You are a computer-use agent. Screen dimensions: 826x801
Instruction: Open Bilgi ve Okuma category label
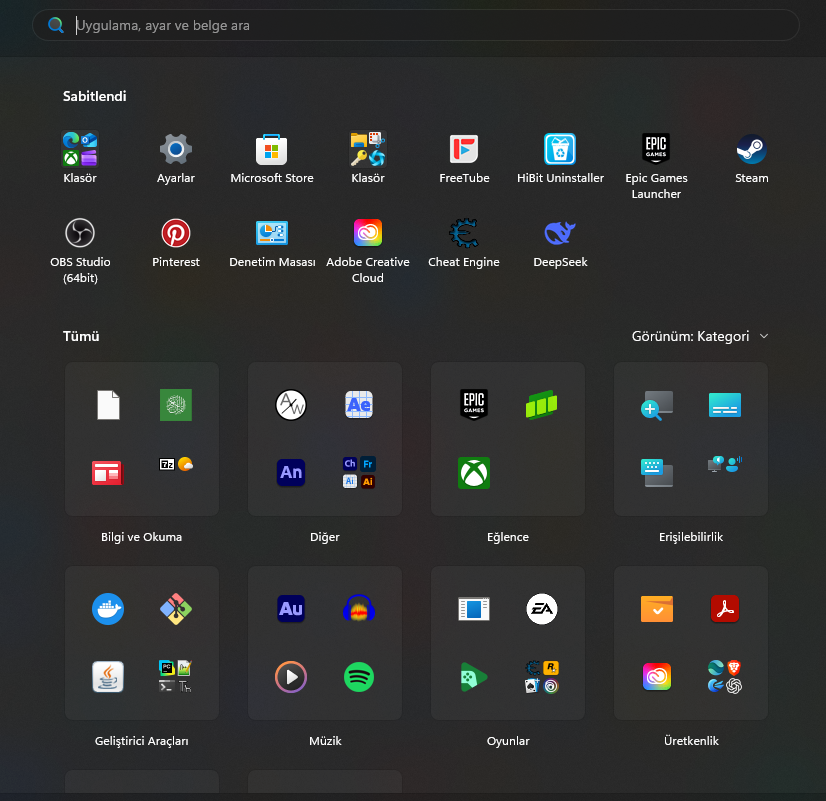tap(142, 537)
